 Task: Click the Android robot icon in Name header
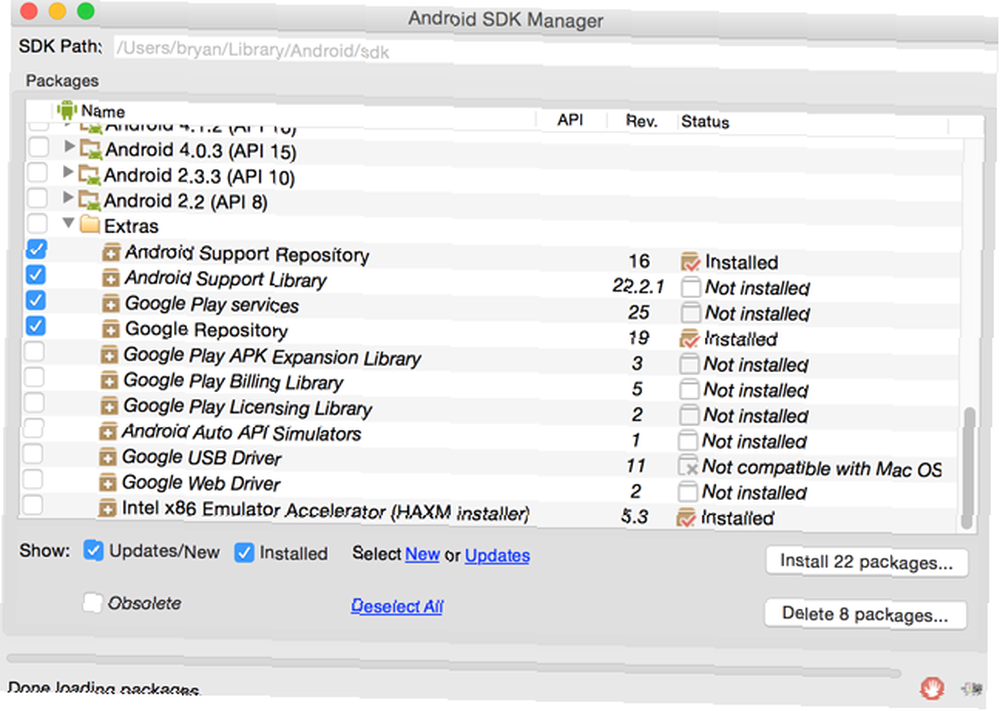click(x=66, y=110)
